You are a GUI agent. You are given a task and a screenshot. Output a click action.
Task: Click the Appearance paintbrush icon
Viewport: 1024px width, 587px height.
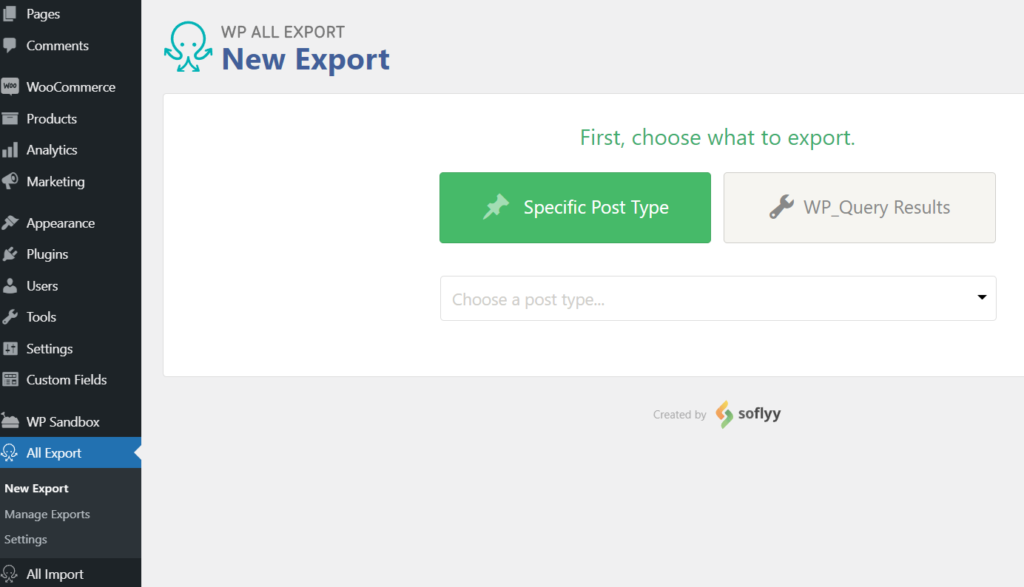point(10,223)
